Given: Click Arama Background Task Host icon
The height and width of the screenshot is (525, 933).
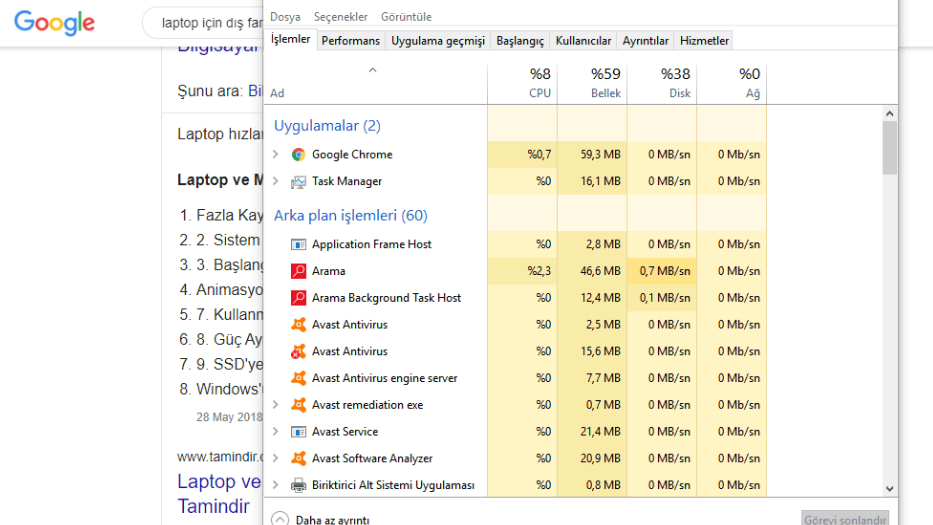Looking at the screenshot, I should 298,298.
